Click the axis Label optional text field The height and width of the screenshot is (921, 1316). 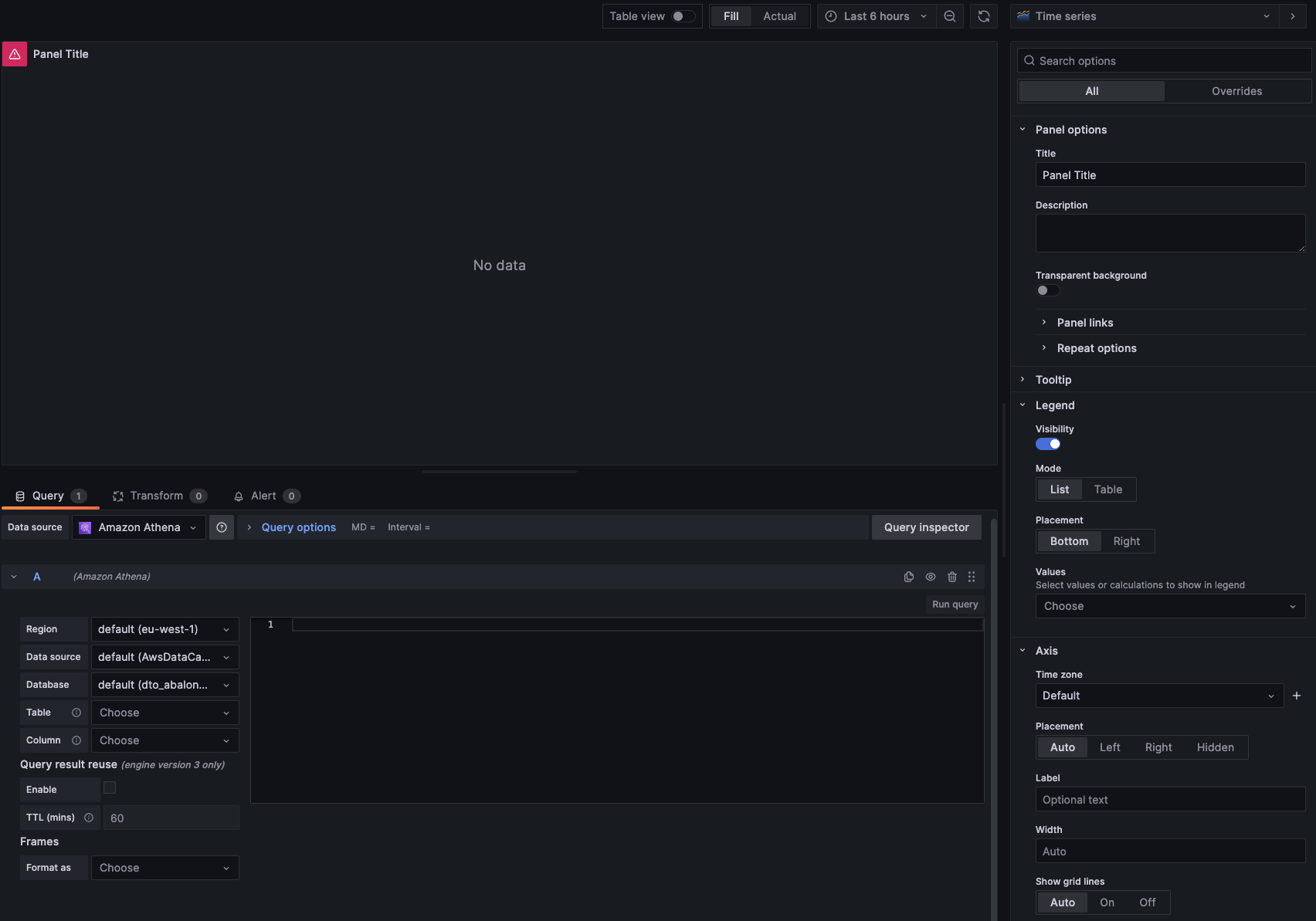(1170, 800)
